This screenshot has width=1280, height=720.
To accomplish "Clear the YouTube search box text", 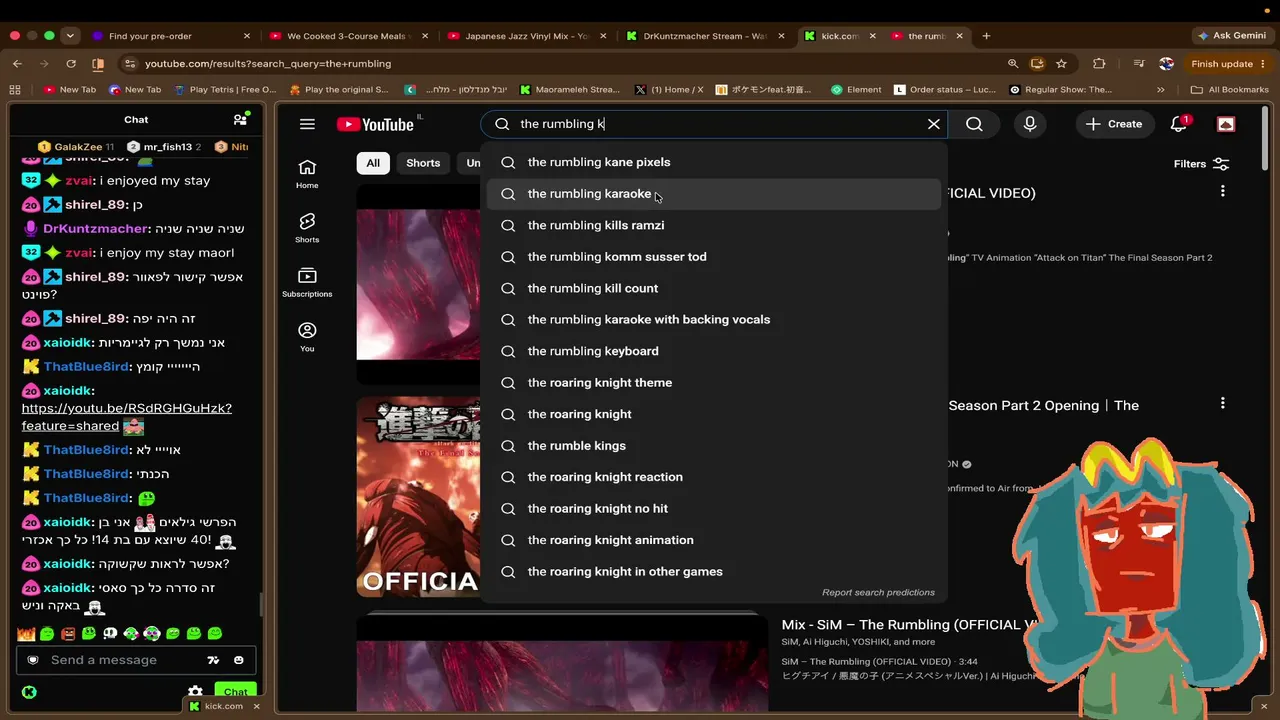I will click(x=934, y=124).
